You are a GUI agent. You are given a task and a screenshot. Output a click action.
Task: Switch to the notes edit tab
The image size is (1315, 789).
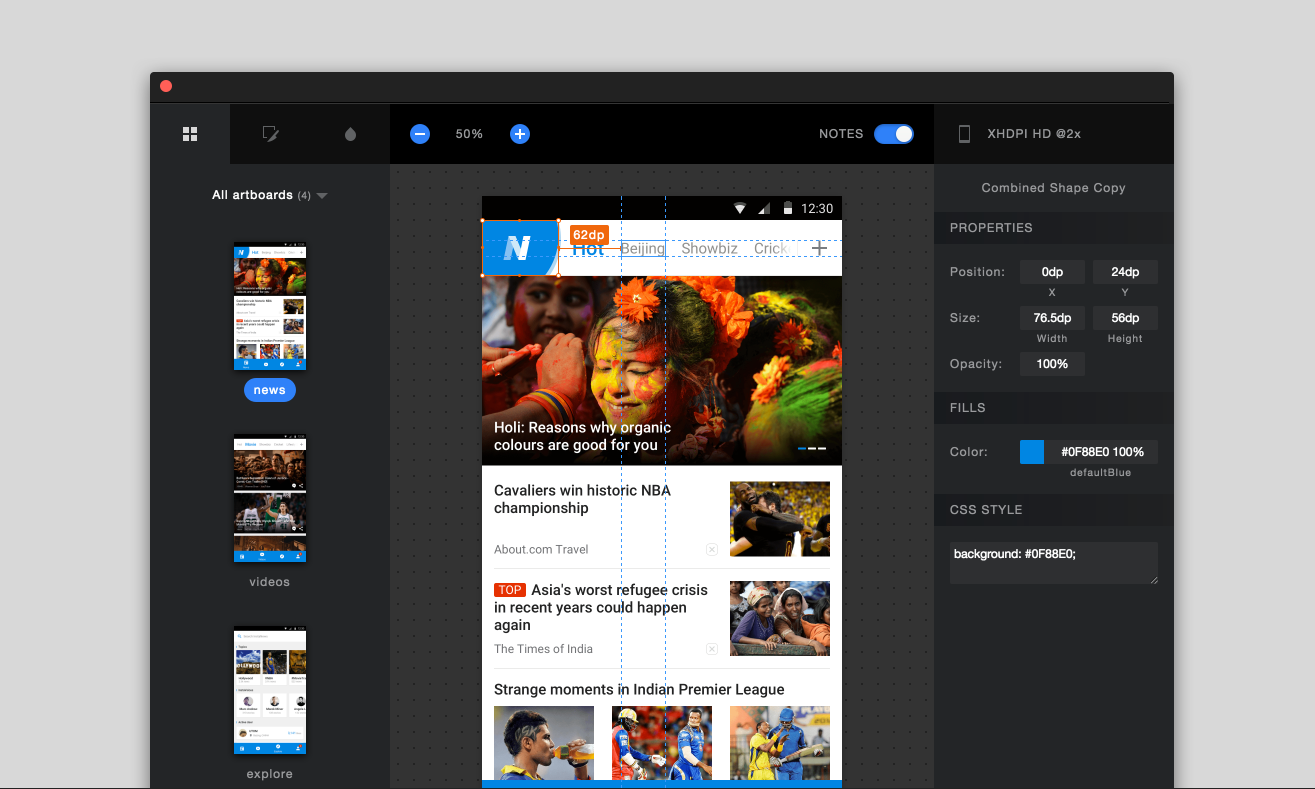pyautogui.click(x=270, y=134)
